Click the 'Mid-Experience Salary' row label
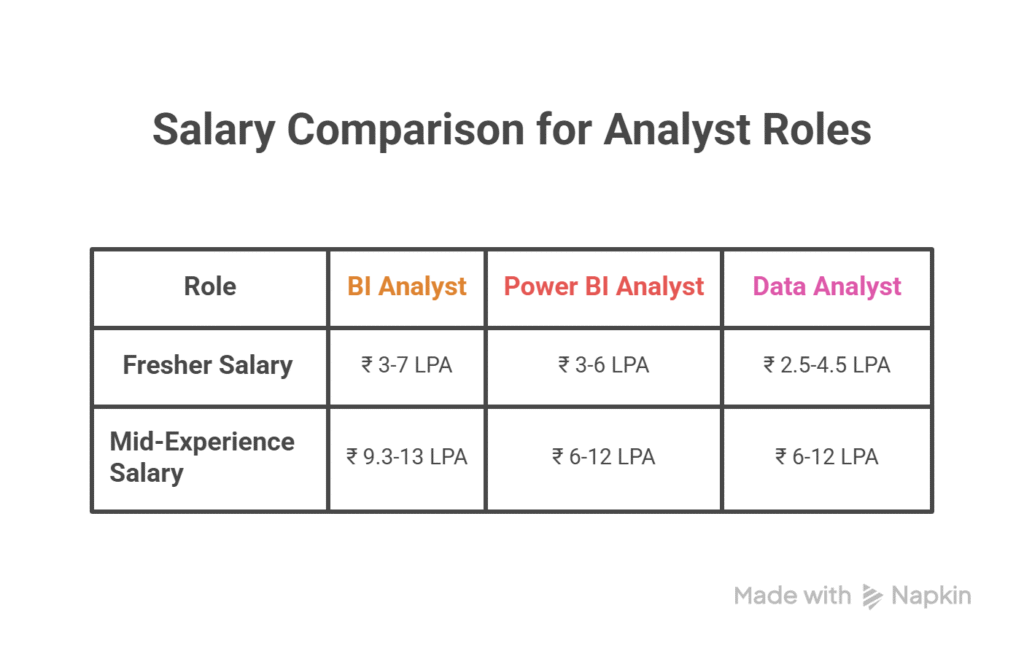The width and height of the screenshot is (1024, 656). pyautogui.click(x=202, y=457)
